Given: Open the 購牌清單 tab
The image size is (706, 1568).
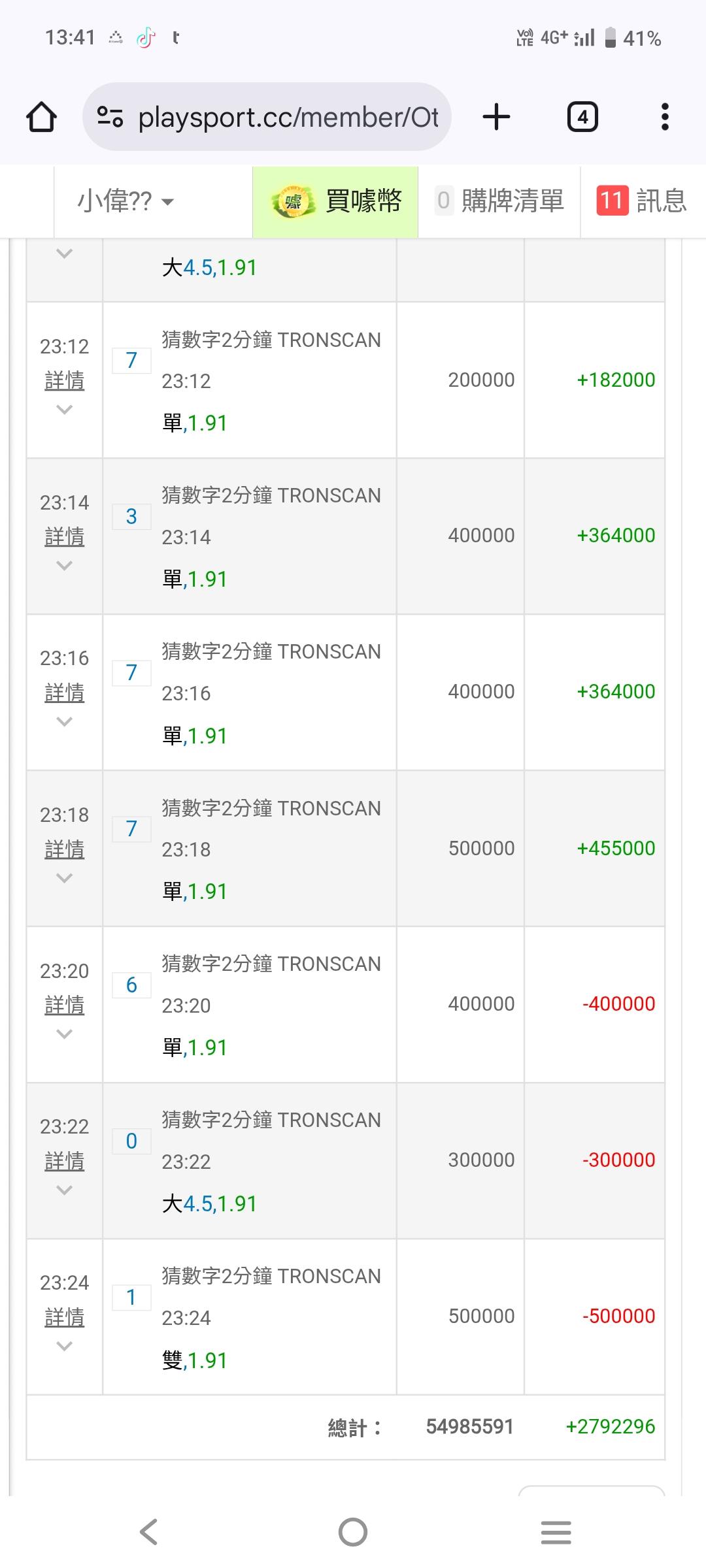Looking at the screenshot, I should point(500,201).
